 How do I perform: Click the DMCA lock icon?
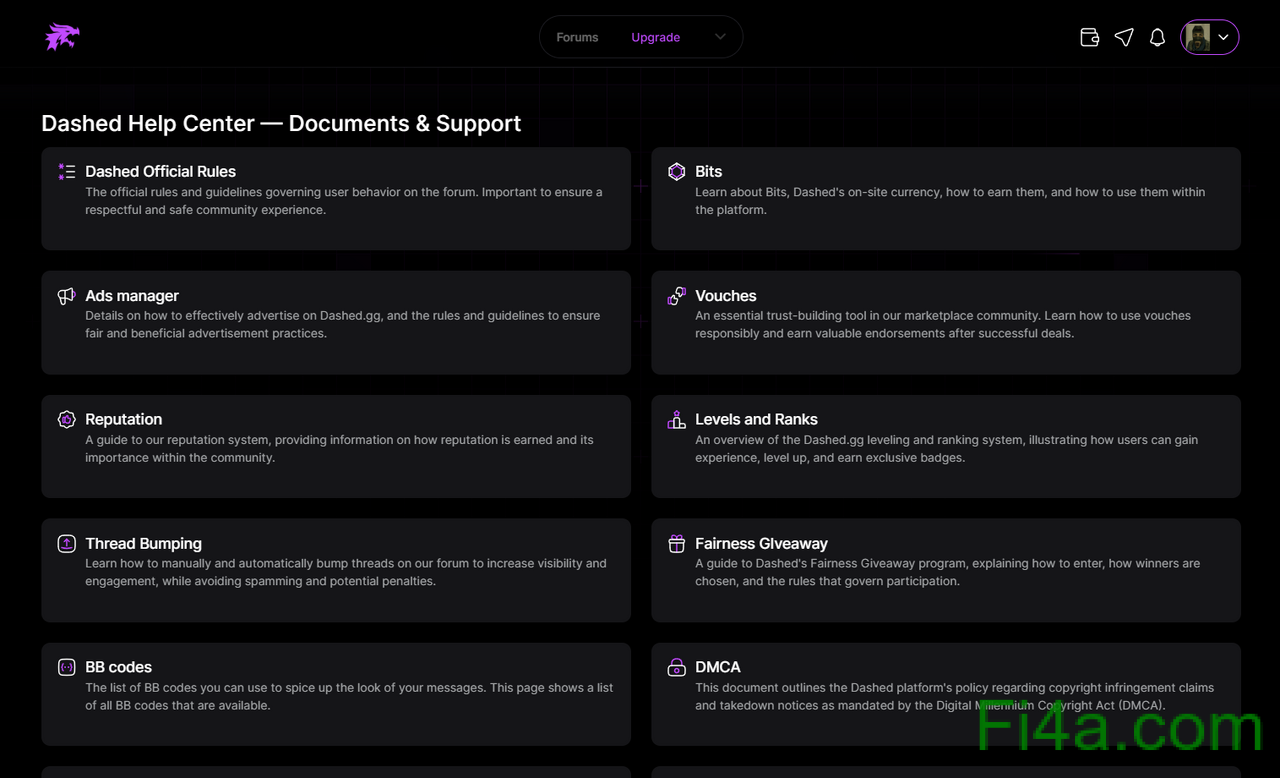[x=677, y=667]
